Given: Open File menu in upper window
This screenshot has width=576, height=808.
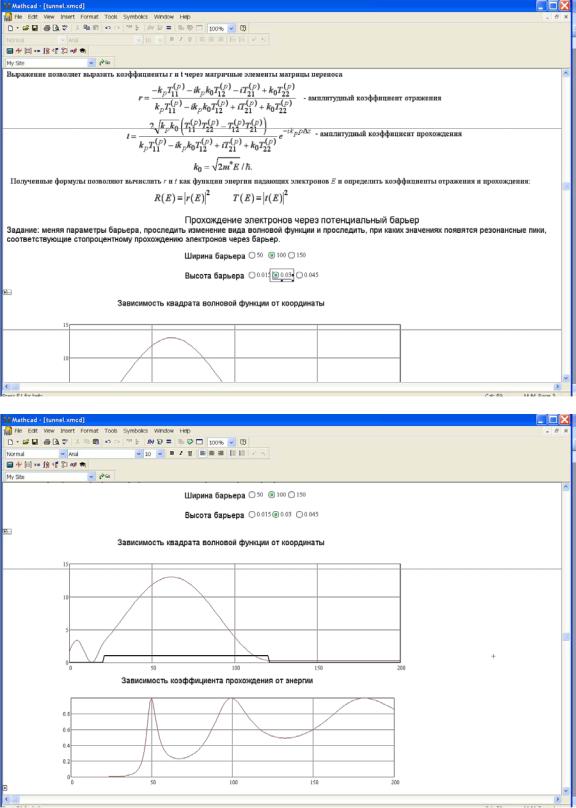Looking at the screenshot, I should 18,16.
